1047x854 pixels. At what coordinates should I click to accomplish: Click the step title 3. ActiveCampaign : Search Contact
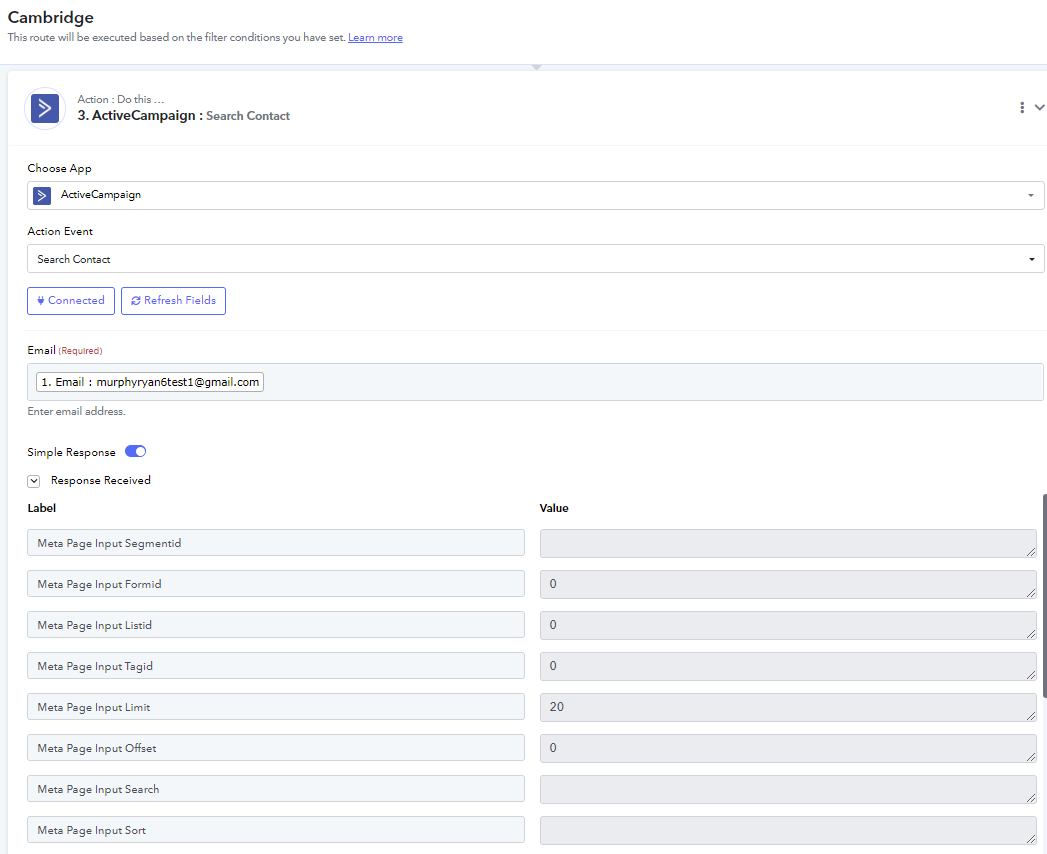pyautogui.click(x=184, y=116)
